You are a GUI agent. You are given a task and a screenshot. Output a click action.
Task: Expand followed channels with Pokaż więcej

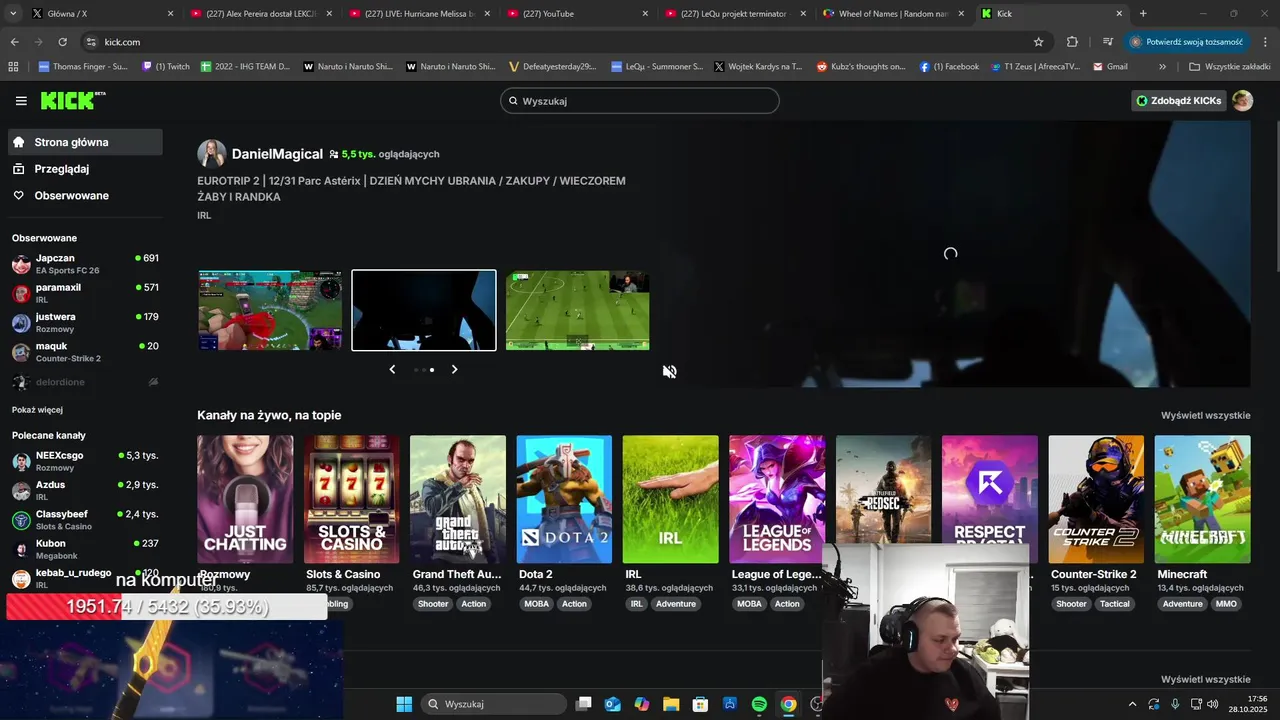tap(37, 410)
